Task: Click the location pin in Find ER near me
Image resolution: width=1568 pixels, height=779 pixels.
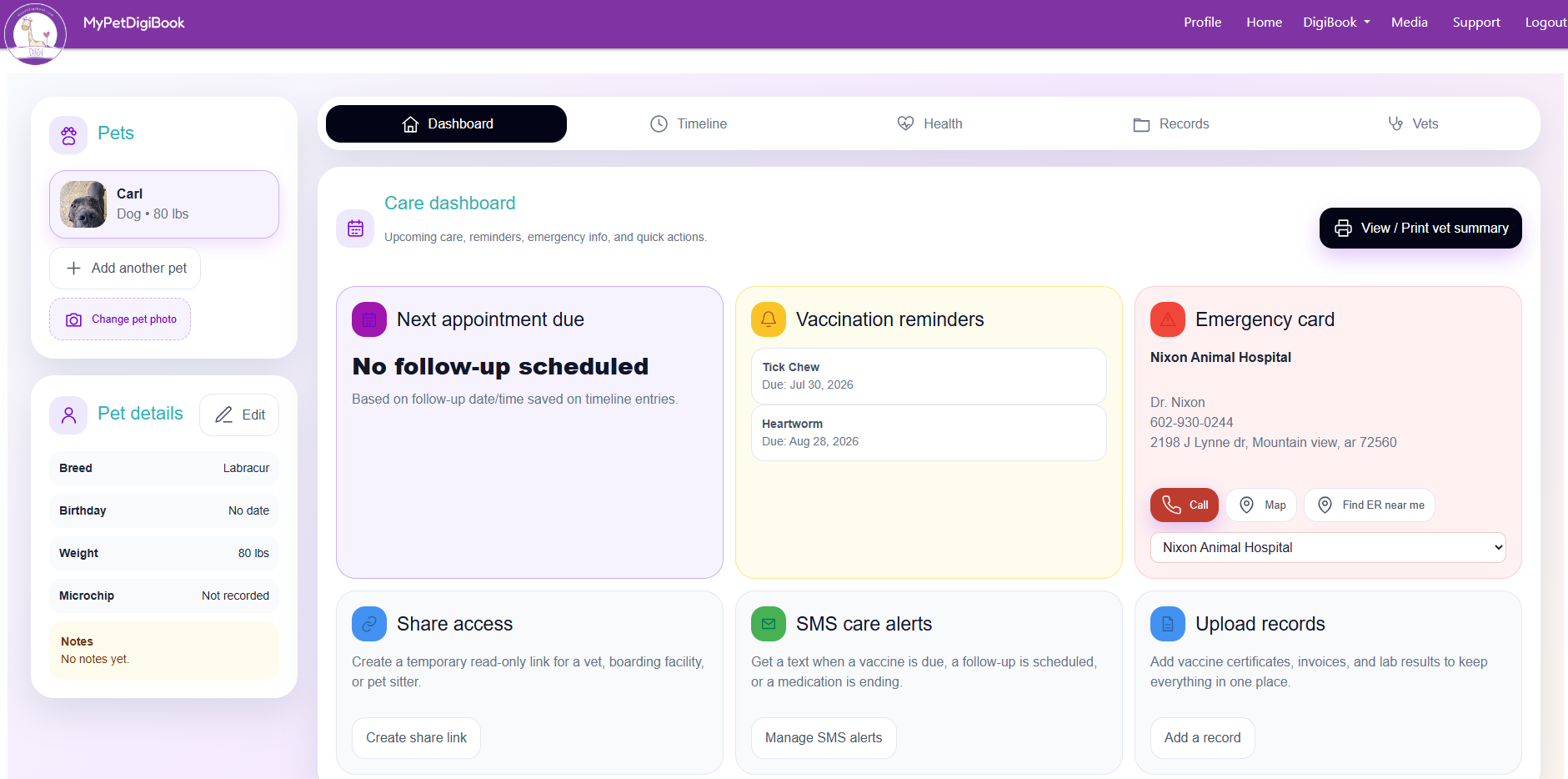Action: point(1325,505)
